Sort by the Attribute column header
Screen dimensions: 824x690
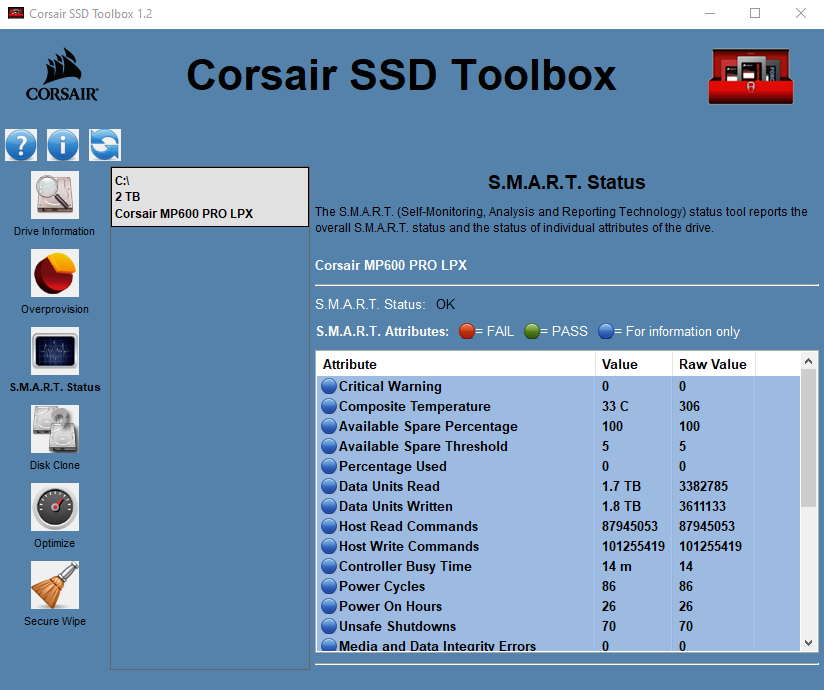pos(456,364)
